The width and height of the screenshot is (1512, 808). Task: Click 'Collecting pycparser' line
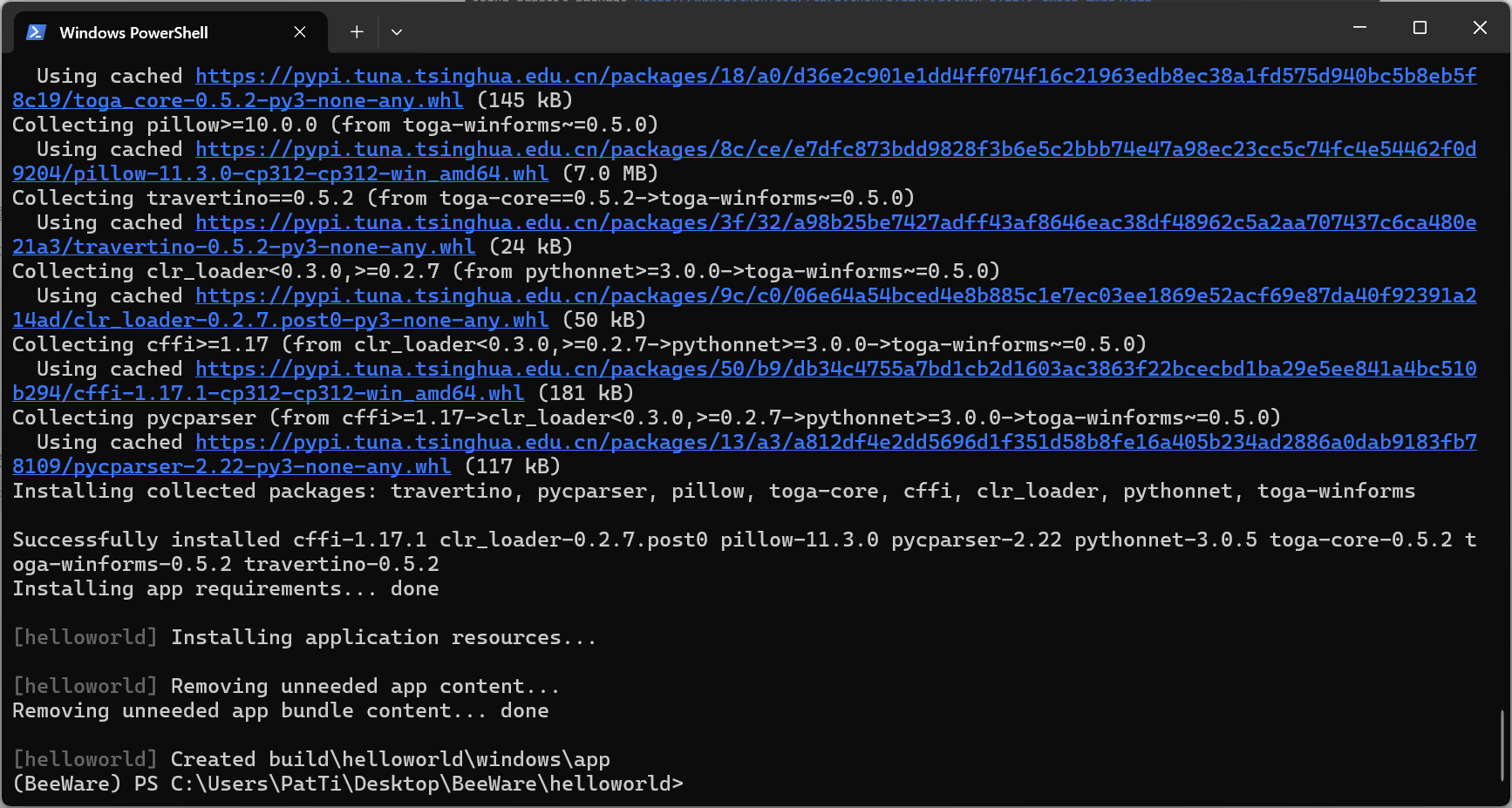tap(647, 418)
